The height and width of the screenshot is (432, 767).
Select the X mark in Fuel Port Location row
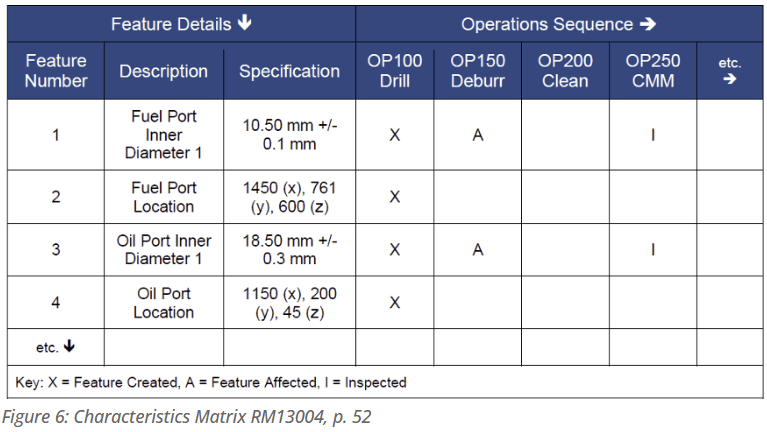pyautogui.click(x=395, y=197)
